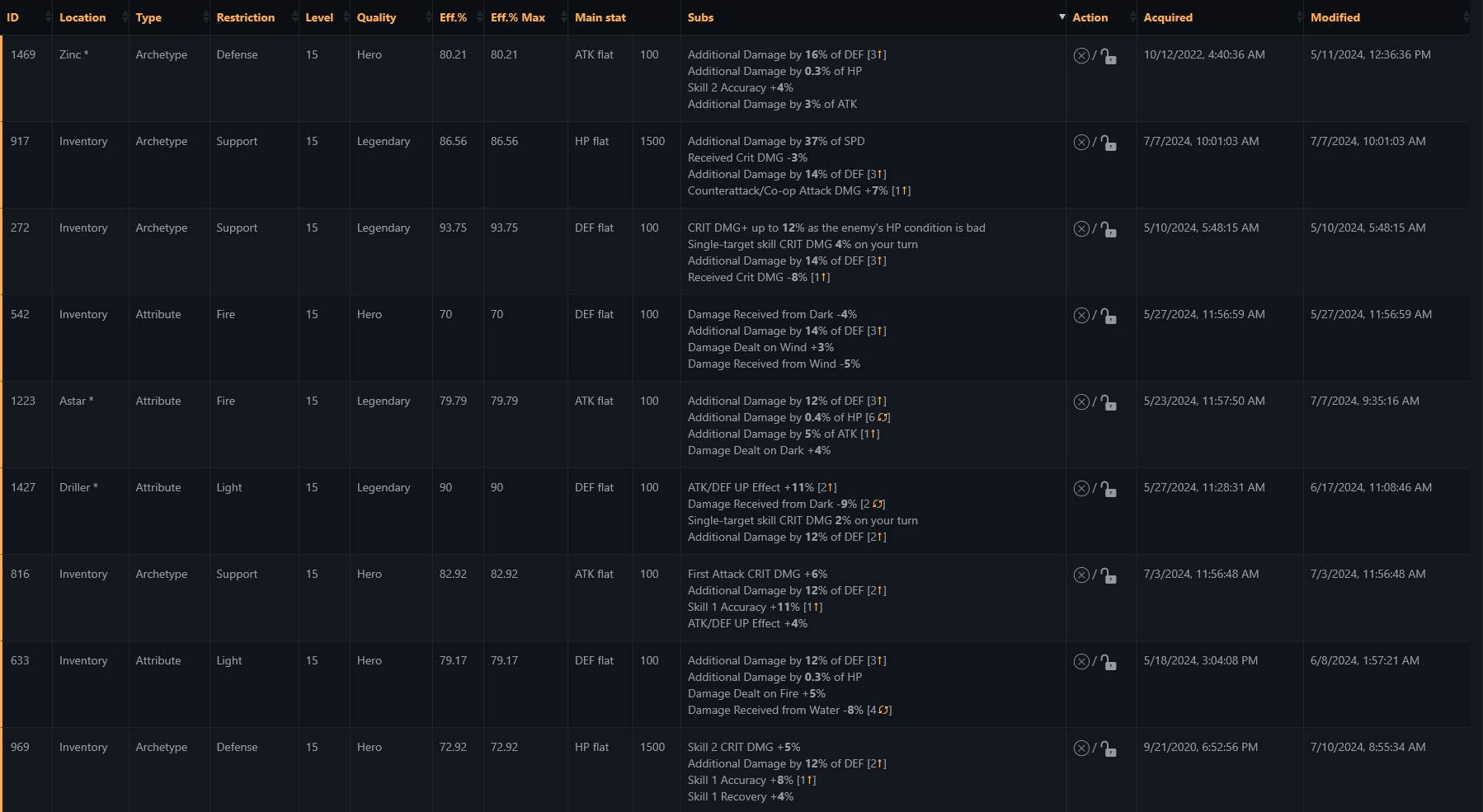Click the circled X icon for ID 272
The height and width of the screenshot is (812, 1483).
click(x=1081, y=229)
